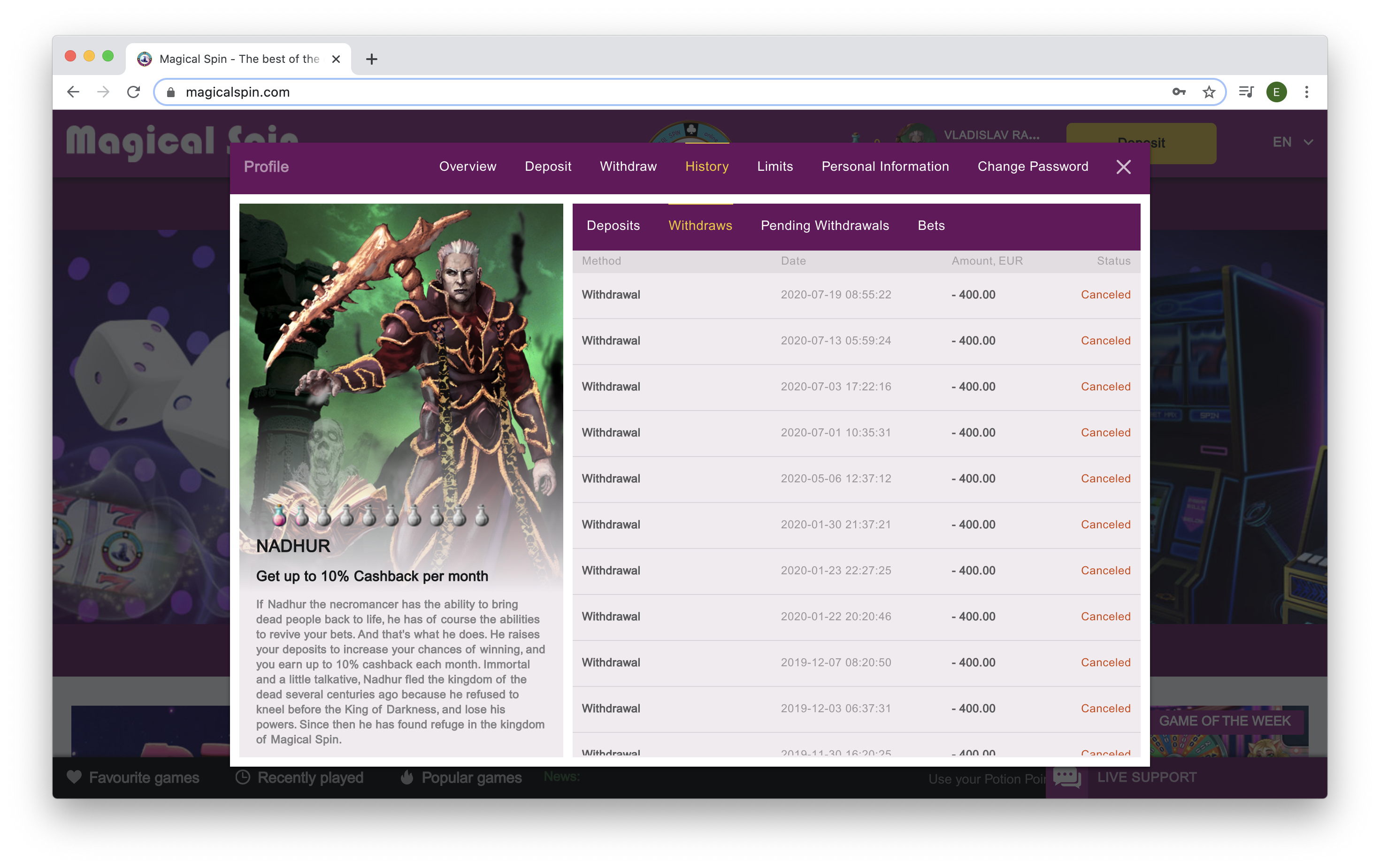Switch to Deposits history sub-tab

[x=613, y=225]
